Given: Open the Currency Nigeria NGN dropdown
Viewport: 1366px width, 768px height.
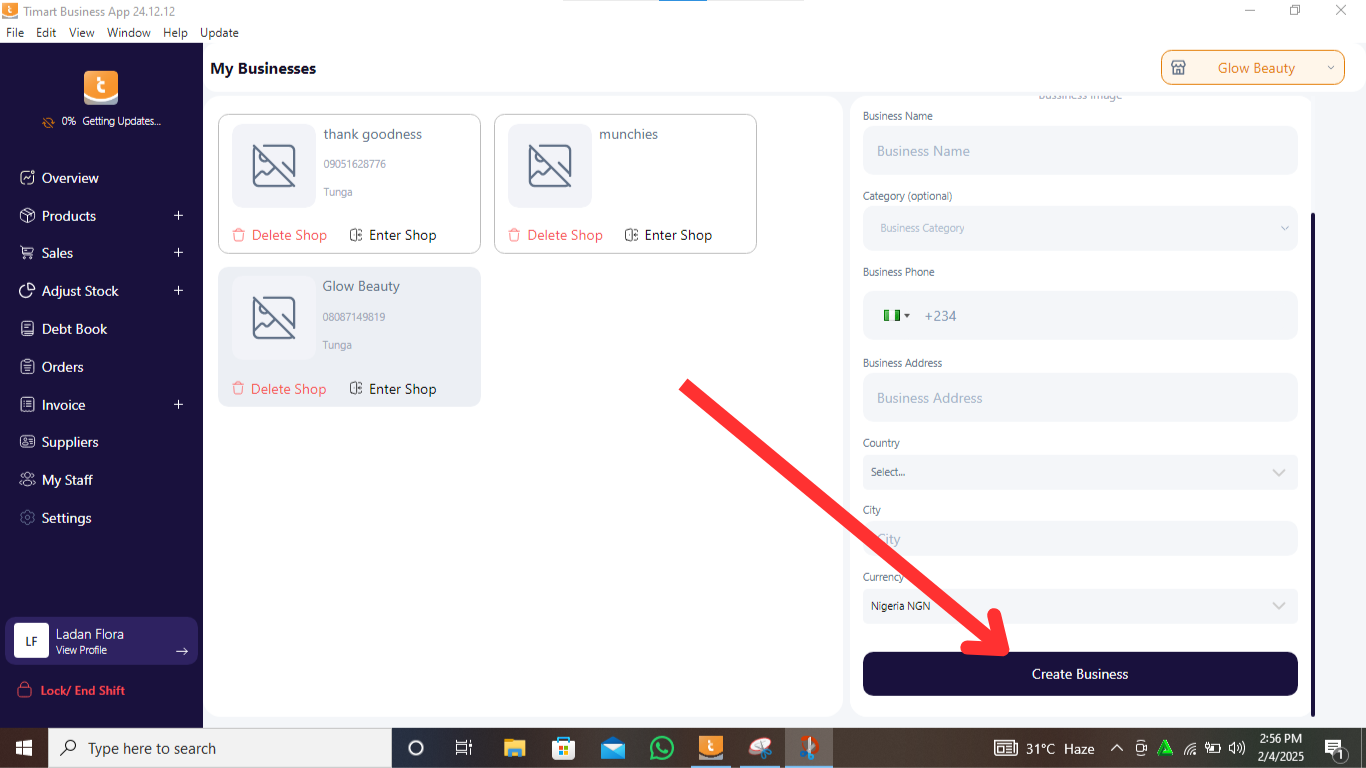Looking at the screenshot, I should click(x=1080, y=606).
